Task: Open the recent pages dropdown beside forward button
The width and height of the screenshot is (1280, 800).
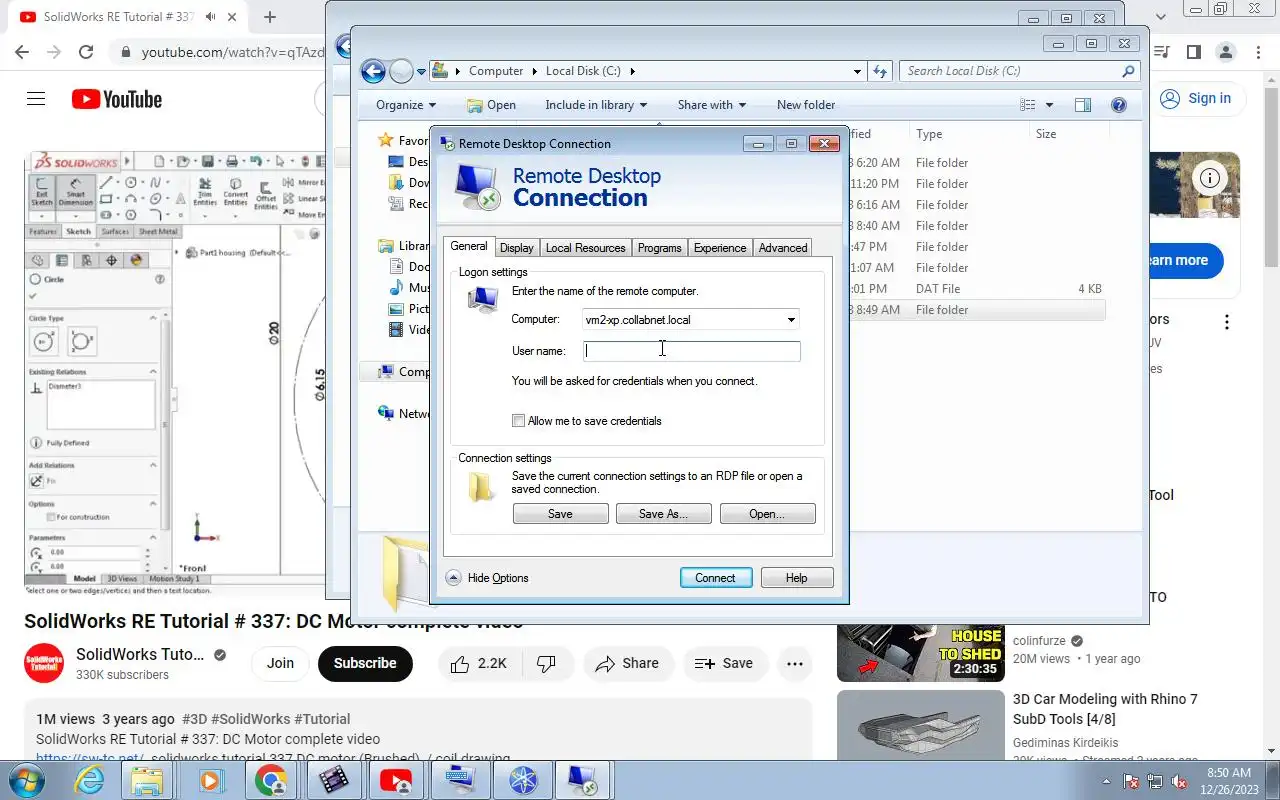Action: coord(422,71)
